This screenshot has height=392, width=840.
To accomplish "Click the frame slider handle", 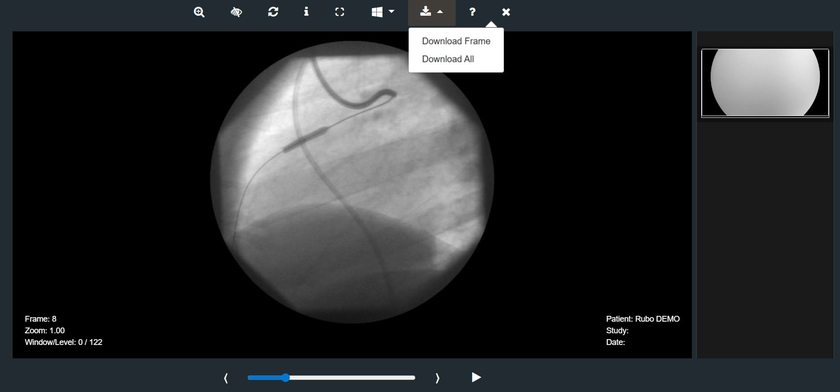I will [x=286, y=378].
